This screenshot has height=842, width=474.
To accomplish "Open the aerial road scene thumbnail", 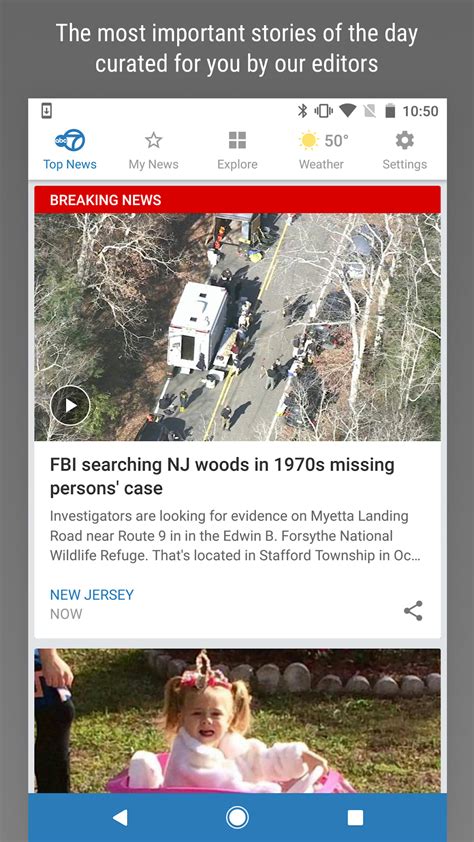I will pyautogui.click(x=237, y=327).
